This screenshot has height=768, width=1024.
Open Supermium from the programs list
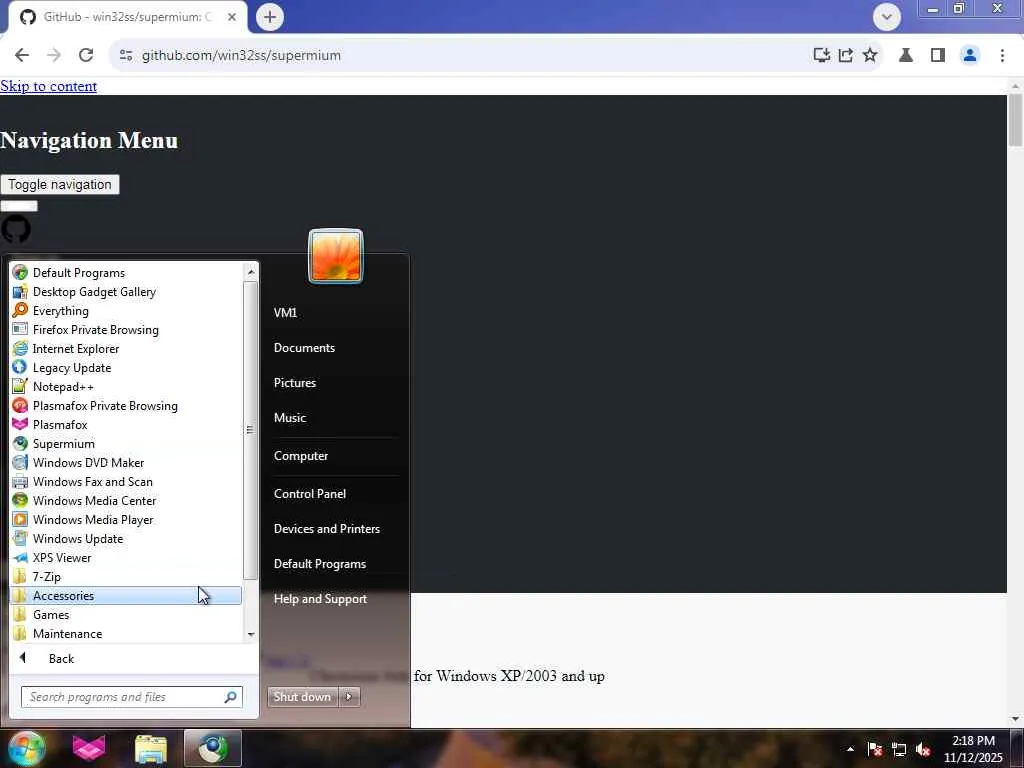126,443
